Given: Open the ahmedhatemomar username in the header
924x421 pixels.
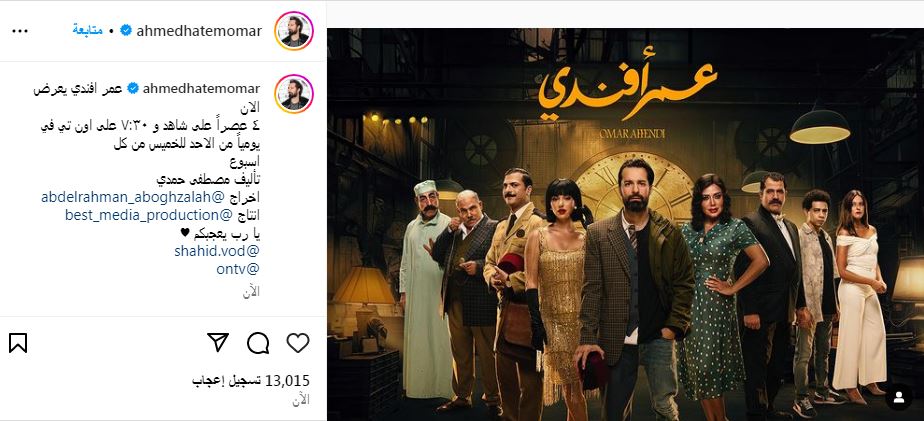Looking at the screenshot, I should tap(199, 31).
